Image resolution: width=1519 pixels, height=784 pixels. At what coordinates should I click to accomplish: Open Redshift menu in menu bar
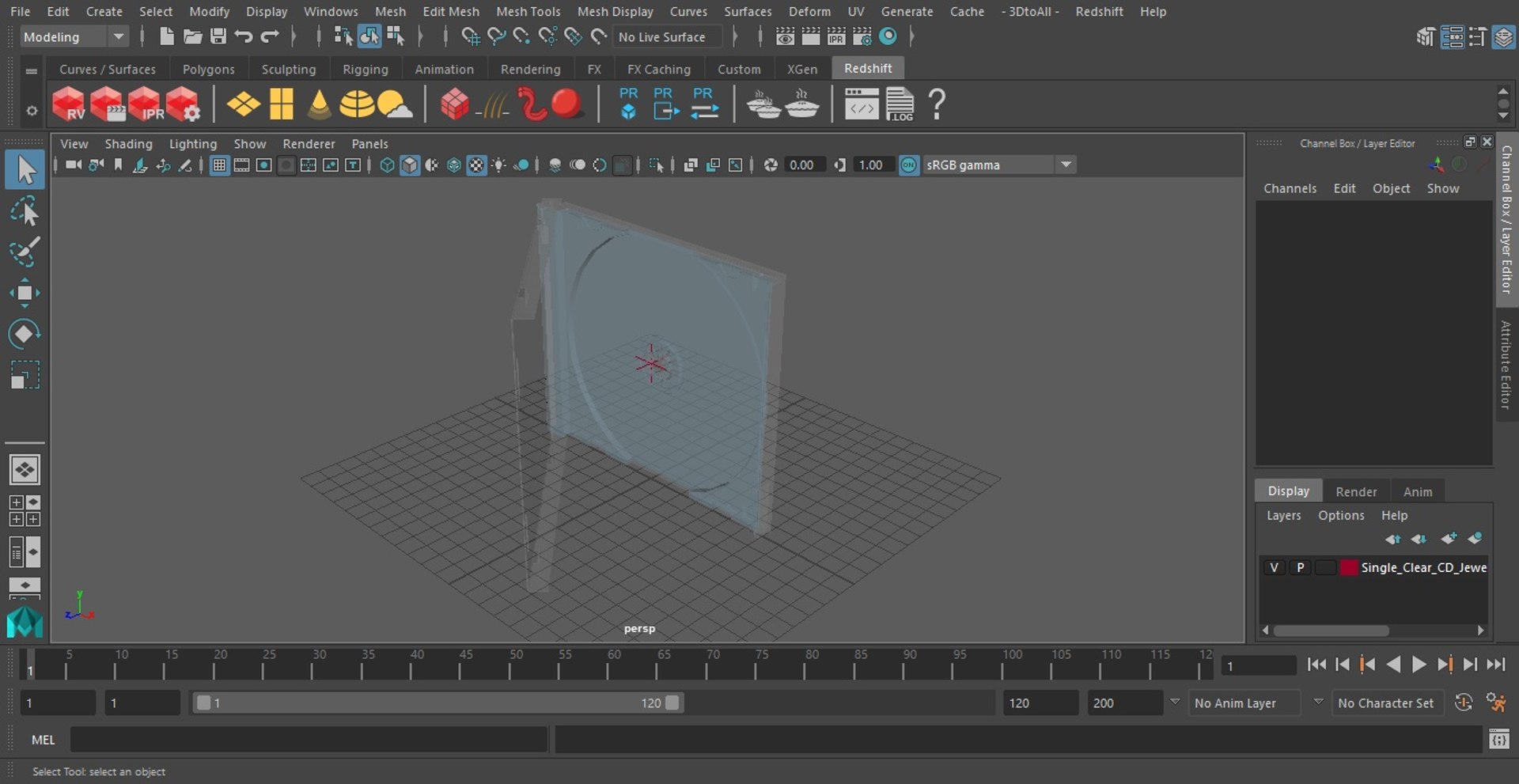click(x=1099, y=11)
